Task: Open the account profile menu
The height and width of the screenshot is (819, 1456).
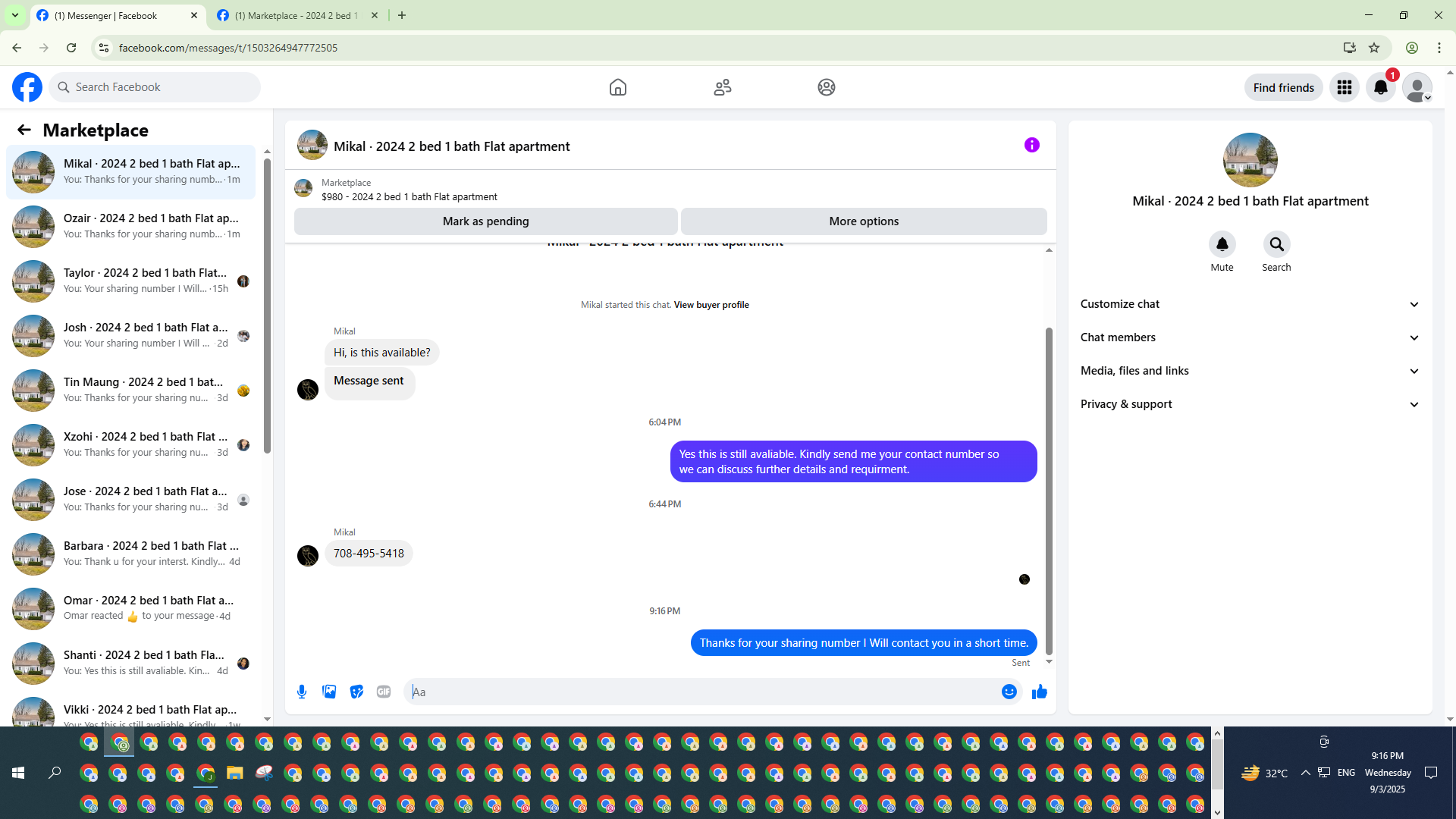Action: click(x=1417, y=87)
